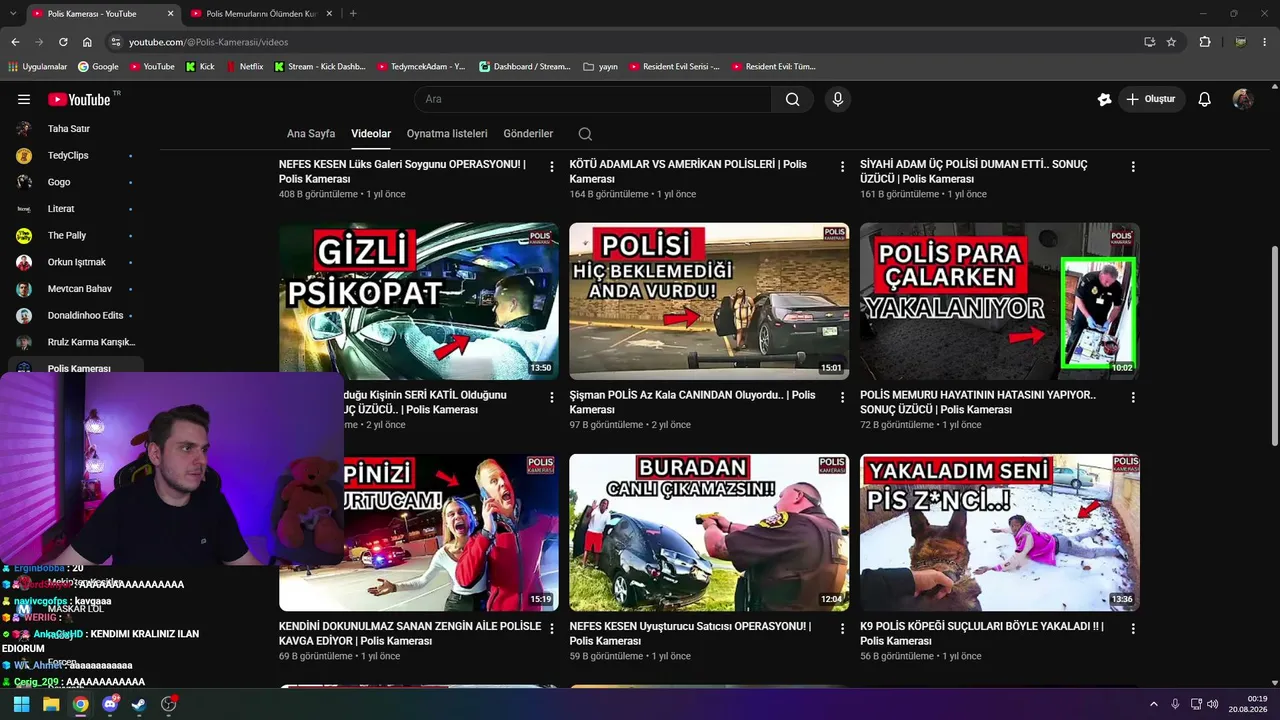This screenshot has width=1280, height=720.
Task: Select the Videolar channel tab
Action: (x=371, y=134)
